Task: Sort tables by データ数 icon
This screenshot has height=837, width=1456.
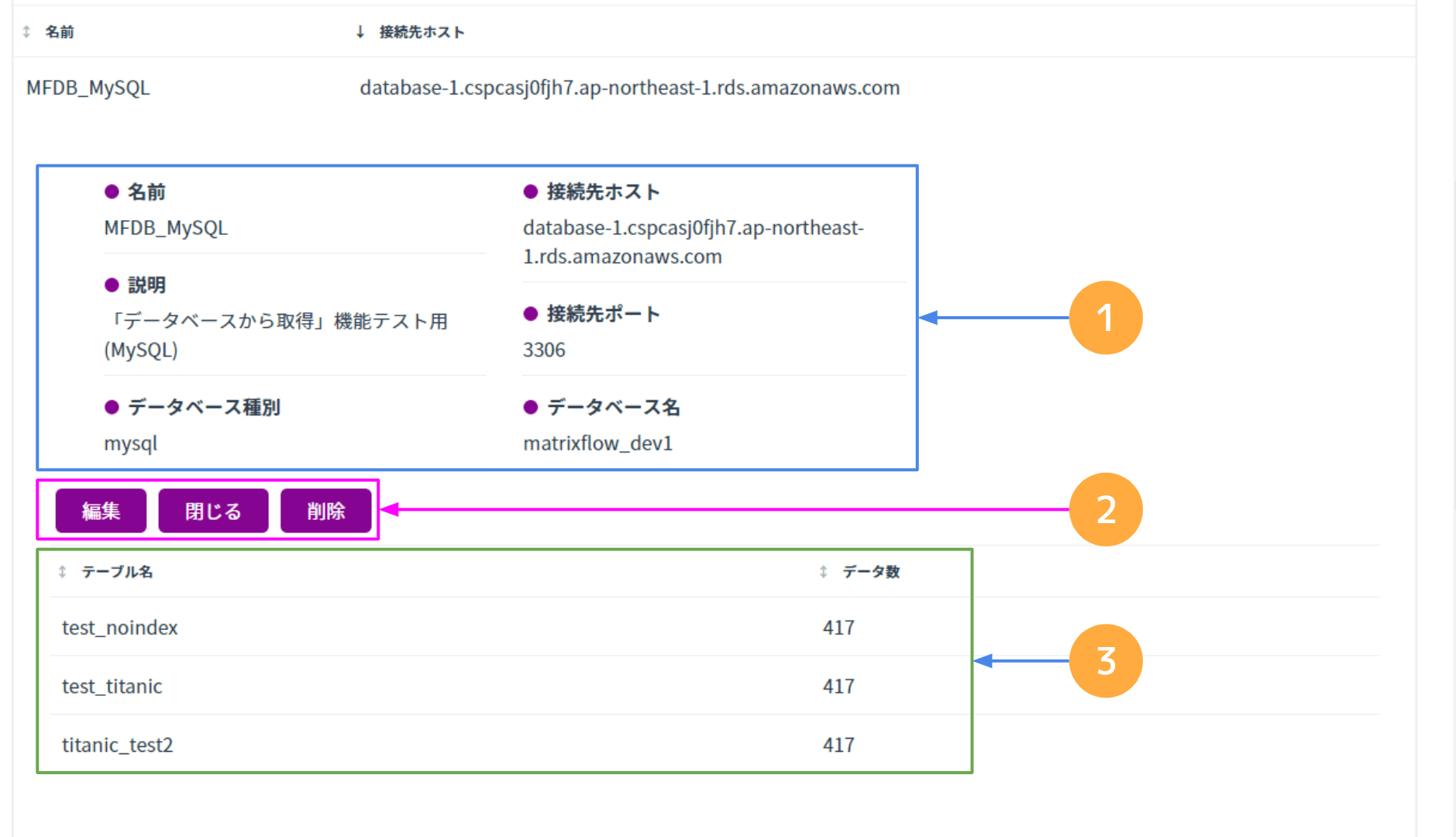Action: 824,572
